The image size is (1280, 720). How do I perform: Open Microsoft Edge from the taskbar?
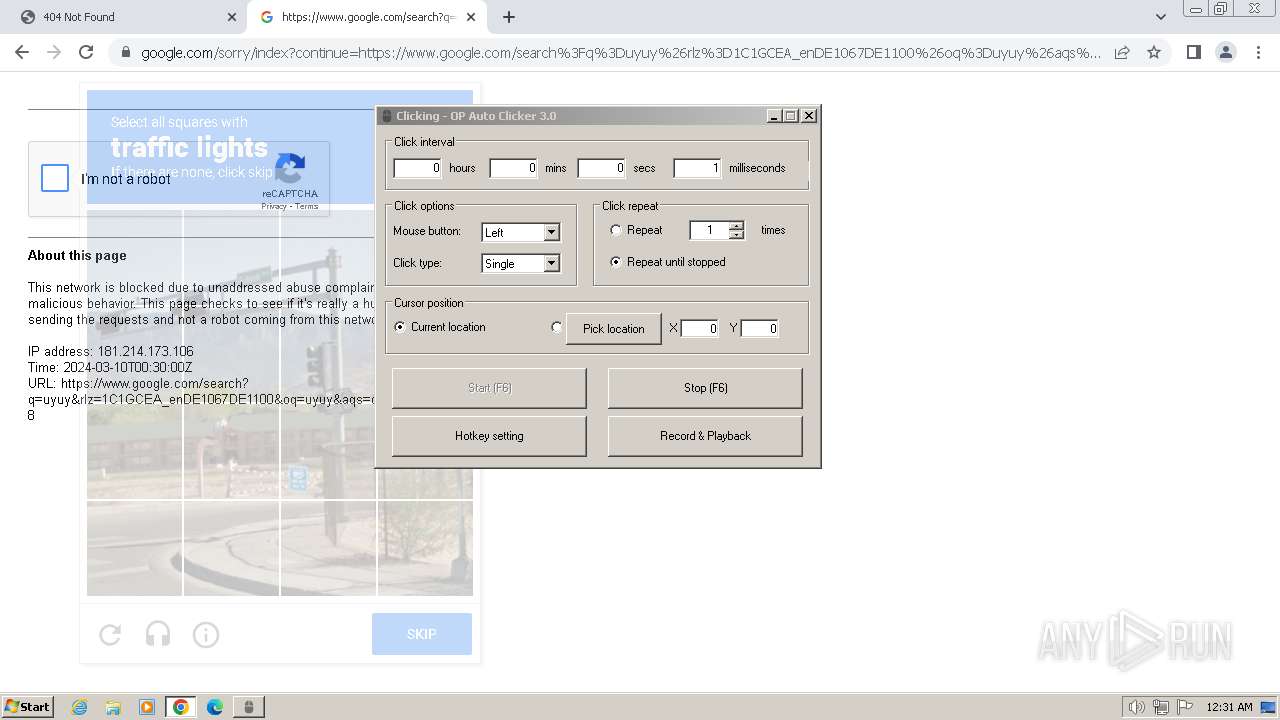pos(214,707)
